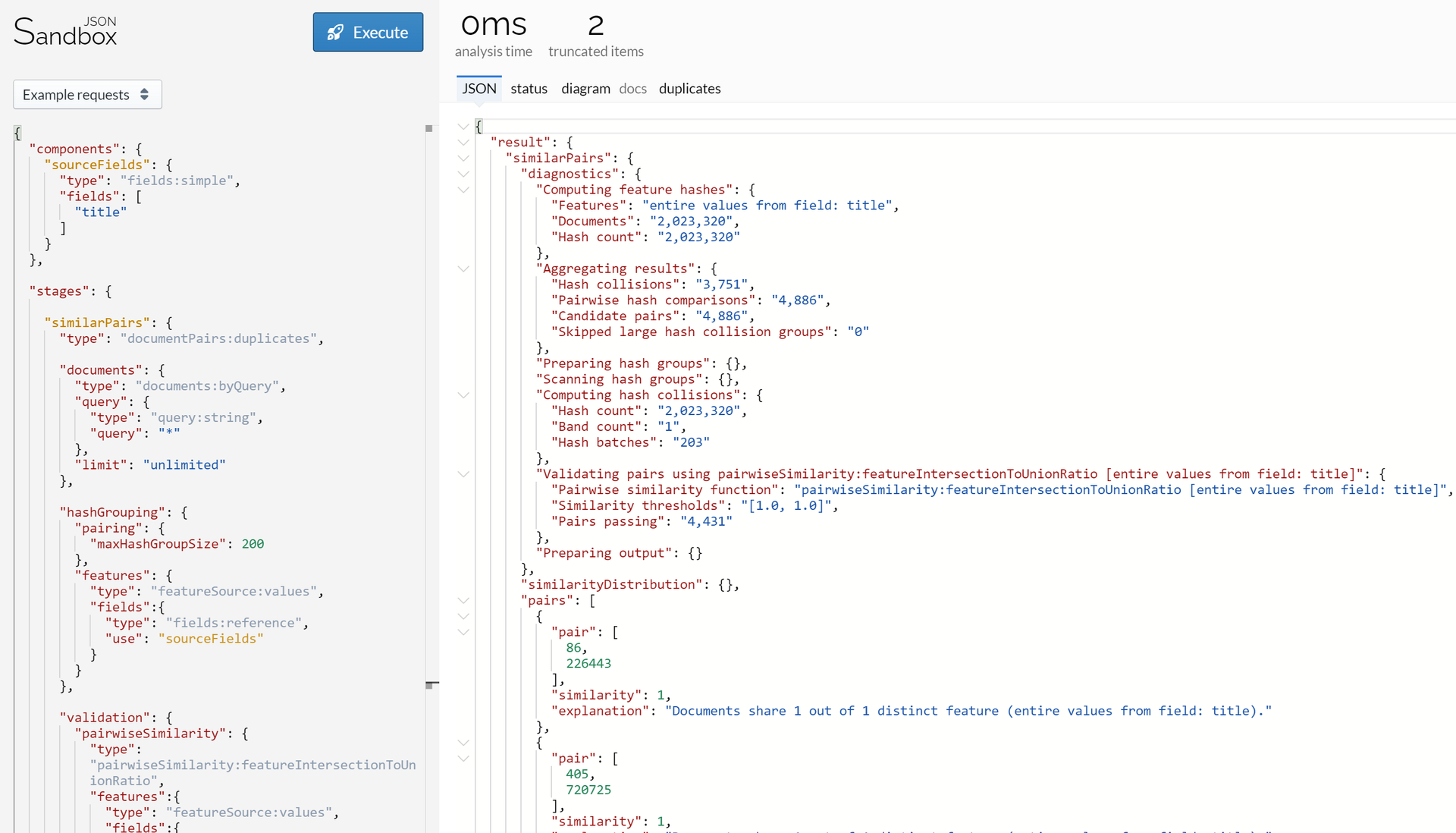Image resolution: width=1456 pixels, height=833 pixels.
Task: Click the Pairs passing value "4,431"
Action: 706,521
